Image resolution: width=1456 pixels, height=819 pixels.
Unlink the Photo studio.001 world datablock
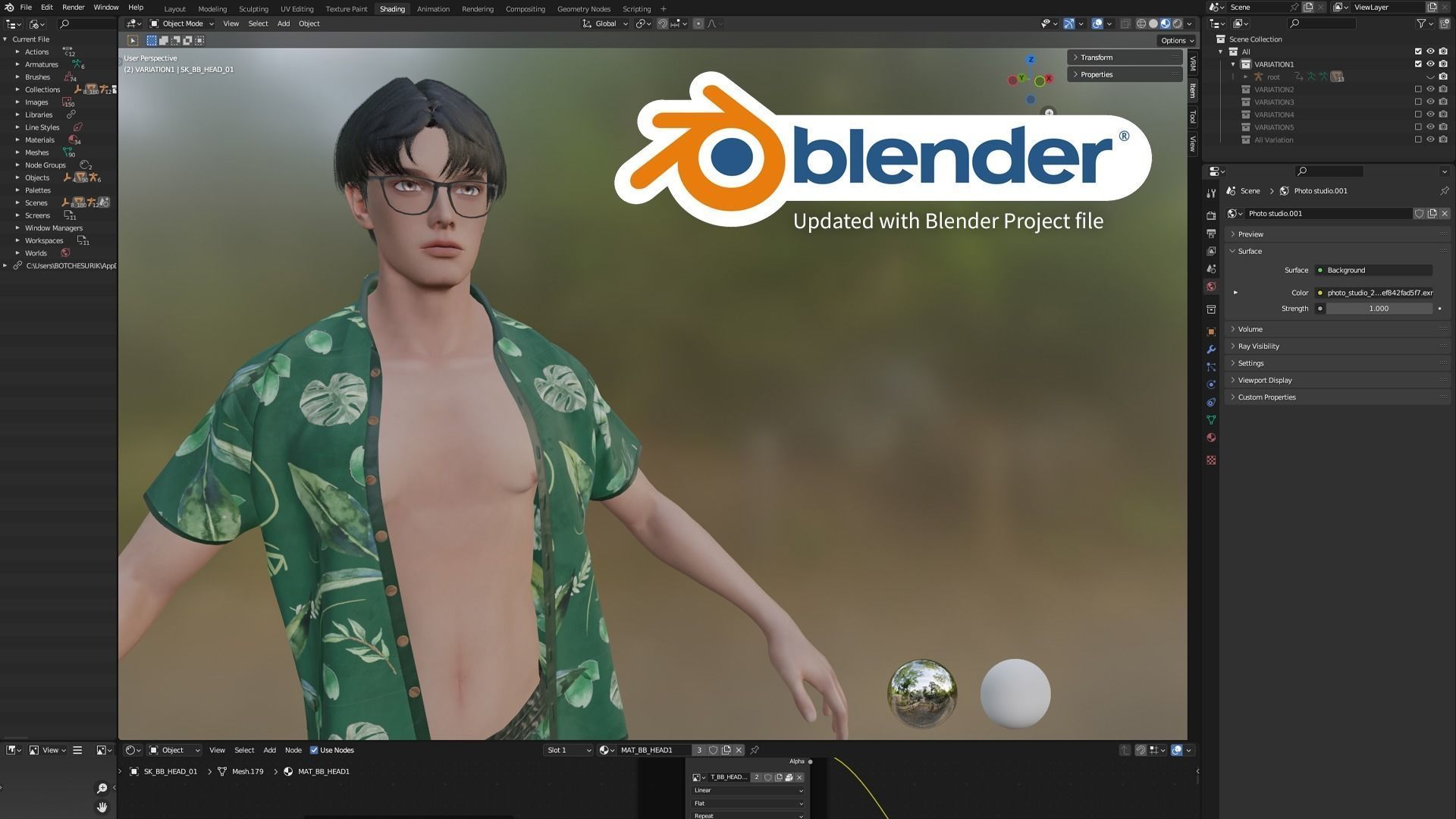1445,214
